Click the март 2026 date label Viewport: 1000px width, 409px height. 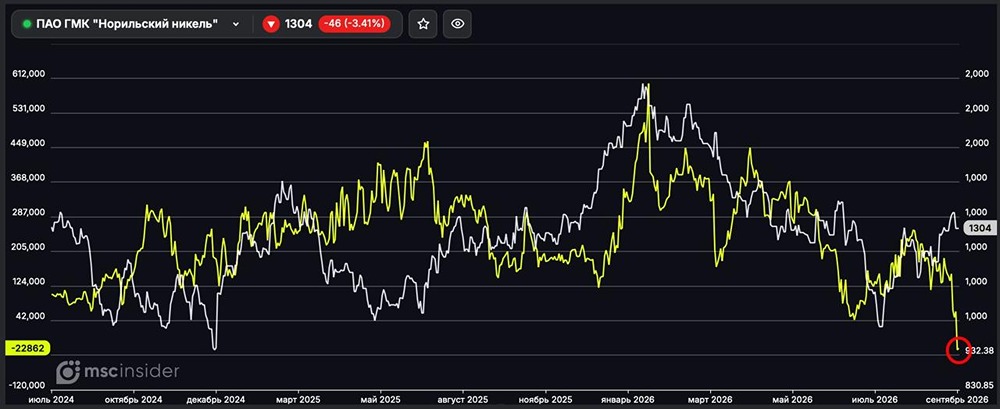pos(709,399)
